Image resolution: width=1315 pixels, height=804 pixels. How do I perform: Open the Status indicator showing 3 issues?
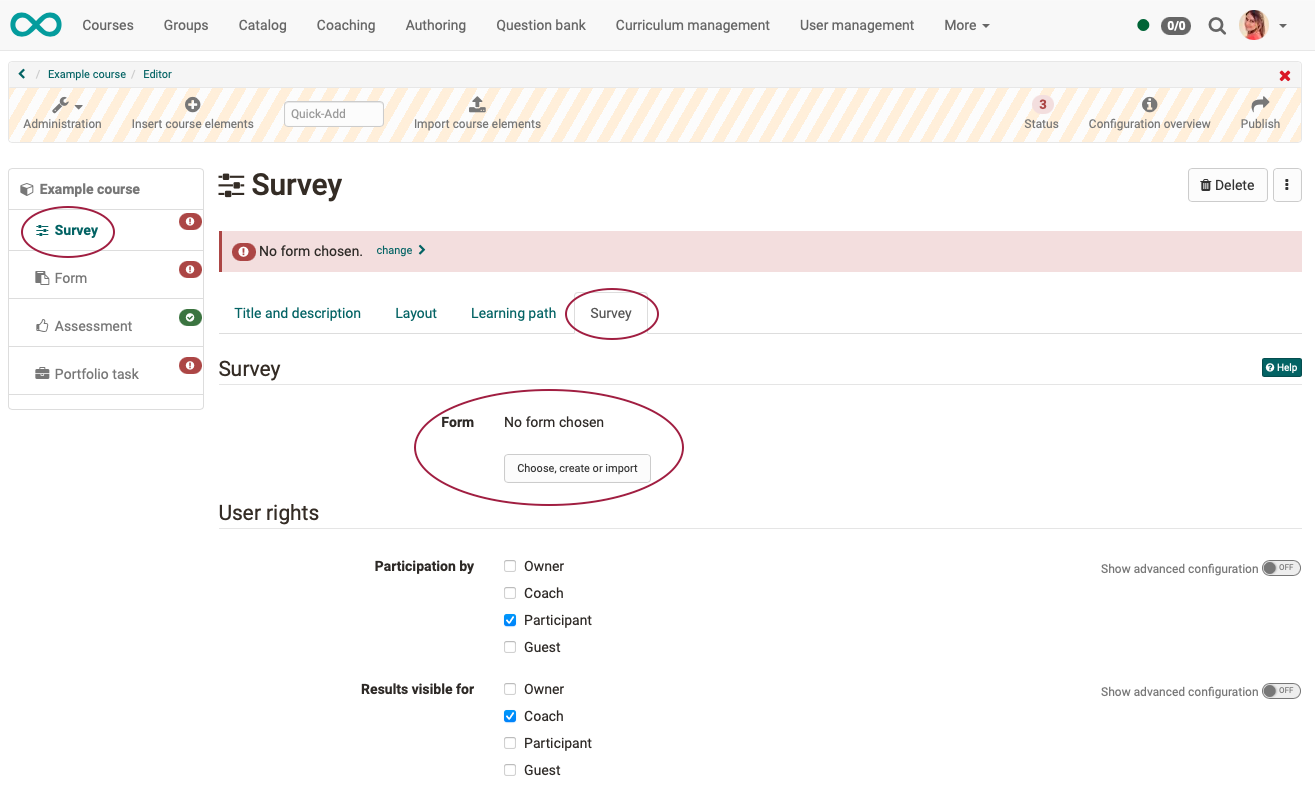[1042, 104]
